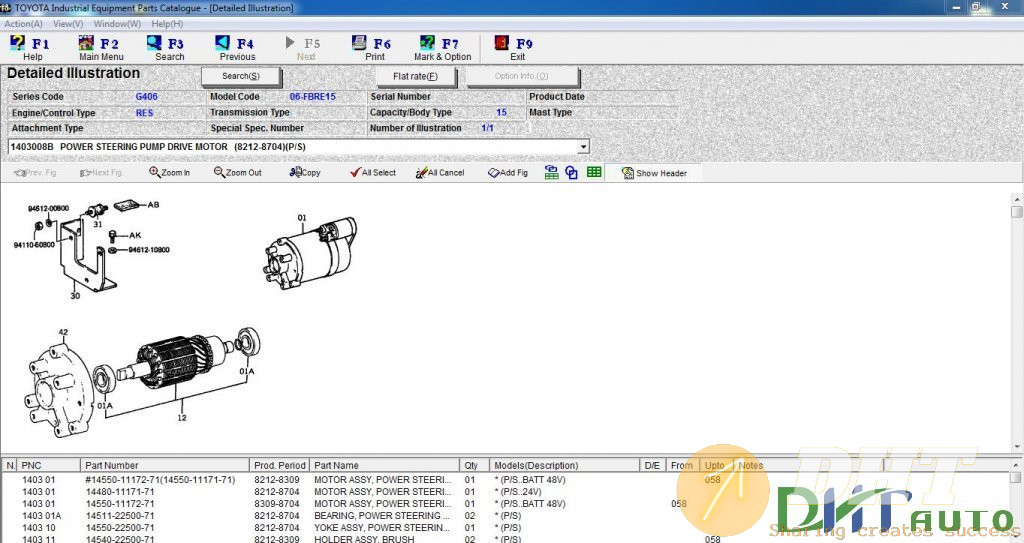Print with the F6 Print icon

pyautogui.click(x=372, y=48)
